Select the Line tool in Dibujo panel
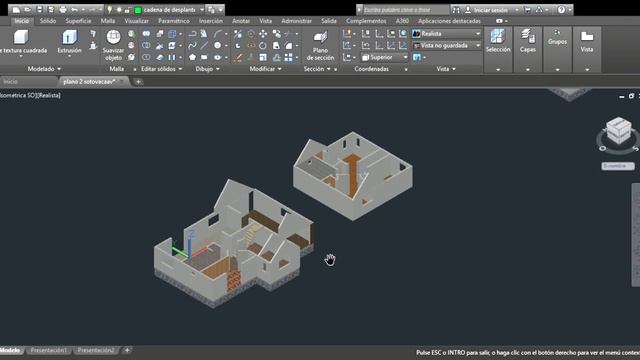Screen dimensions: 640x360 (204, 46)
